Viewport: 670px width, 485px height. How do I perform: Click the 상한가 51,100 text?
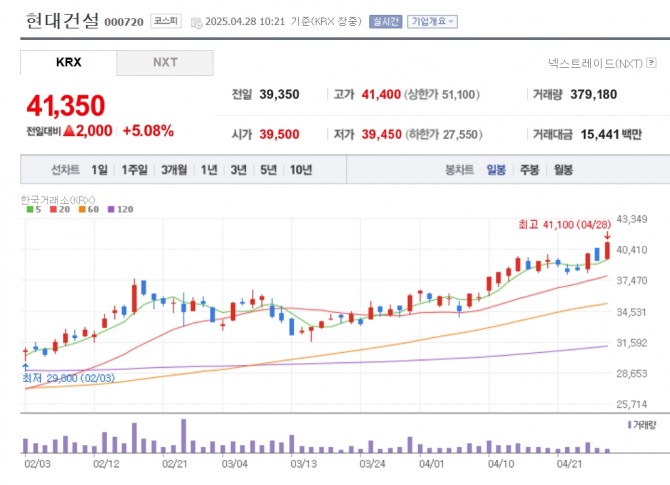coord(442,94)
